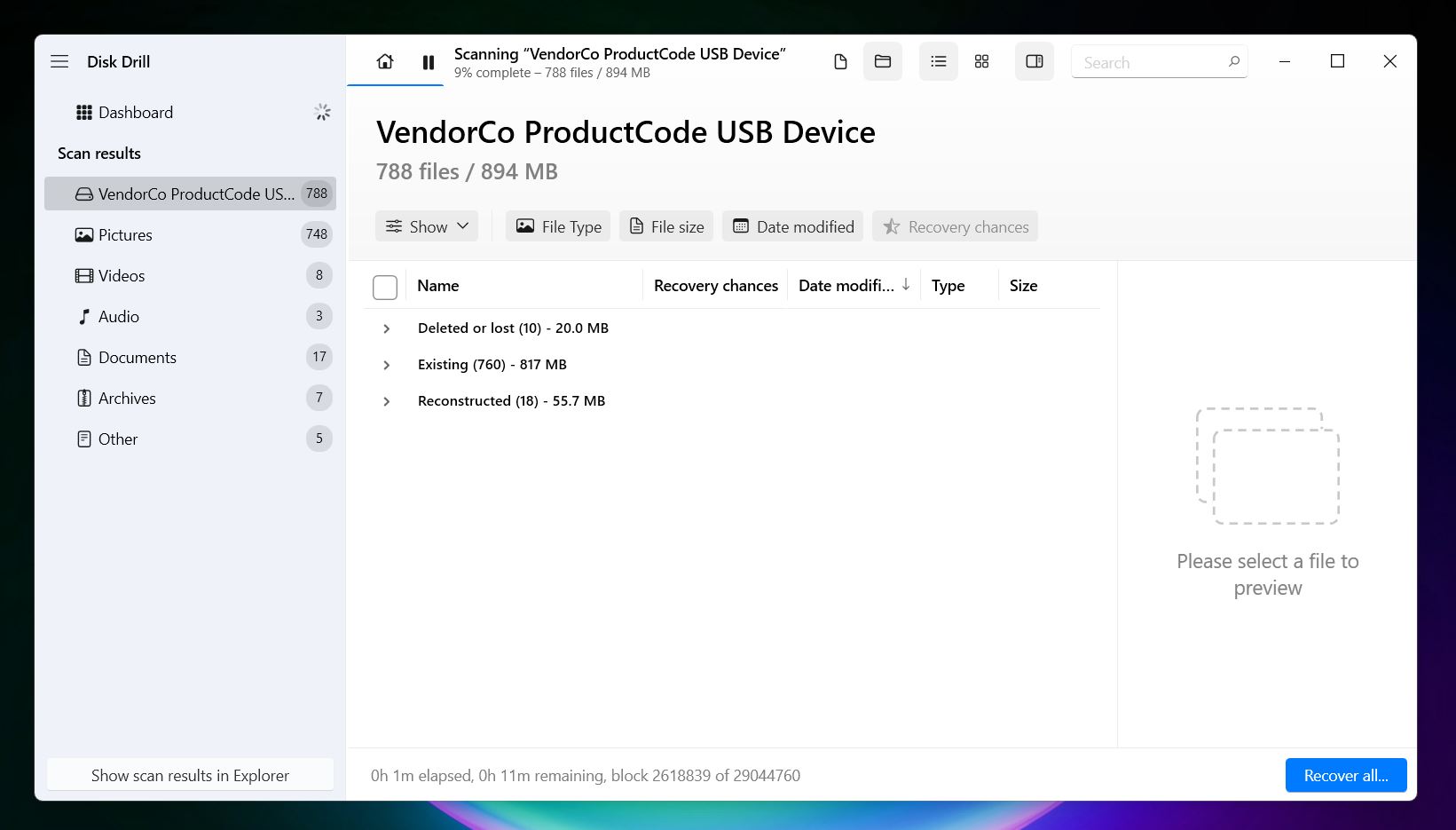Sort by Recovery chances column
This screenshot has height=830, width=1456.
pyautogui.click(x=716, y=286)
